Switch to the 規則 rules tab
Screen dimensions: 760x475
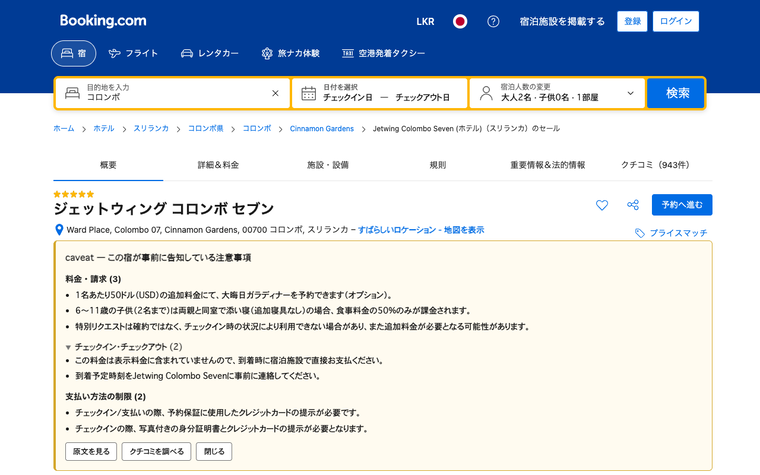(438, 165)
